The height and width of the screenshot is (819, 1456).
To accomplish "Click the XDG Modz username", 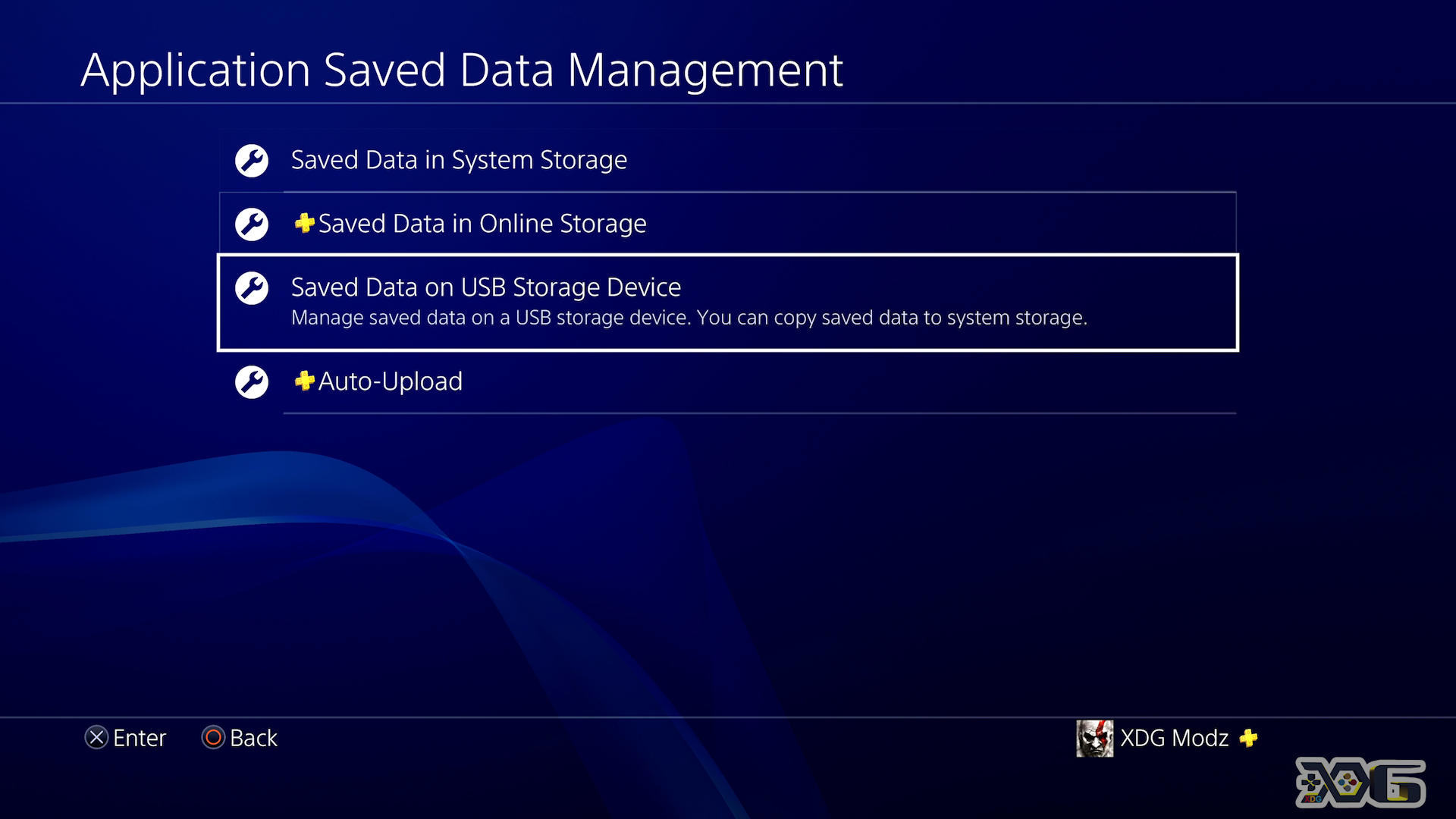I will pos(1174,738).
